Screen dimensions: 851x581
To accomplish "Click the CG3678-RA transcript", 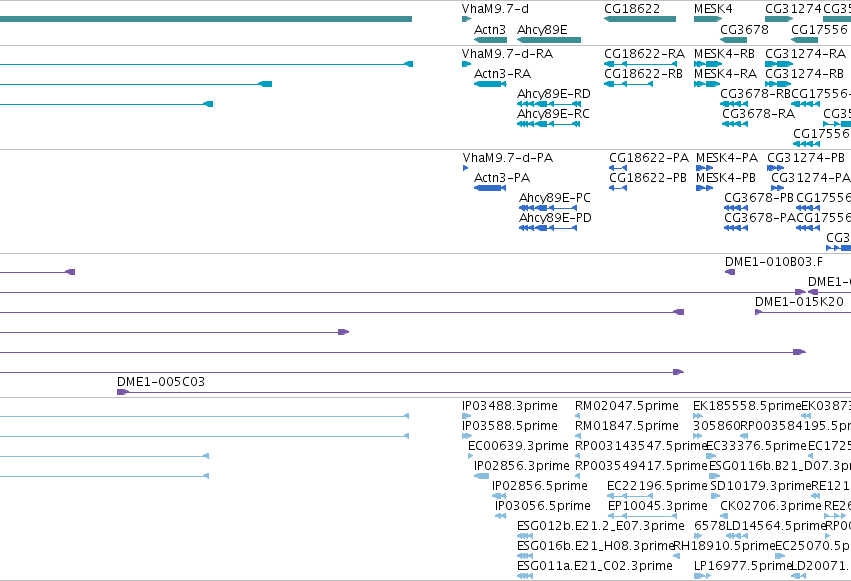I will coord(735,124).
